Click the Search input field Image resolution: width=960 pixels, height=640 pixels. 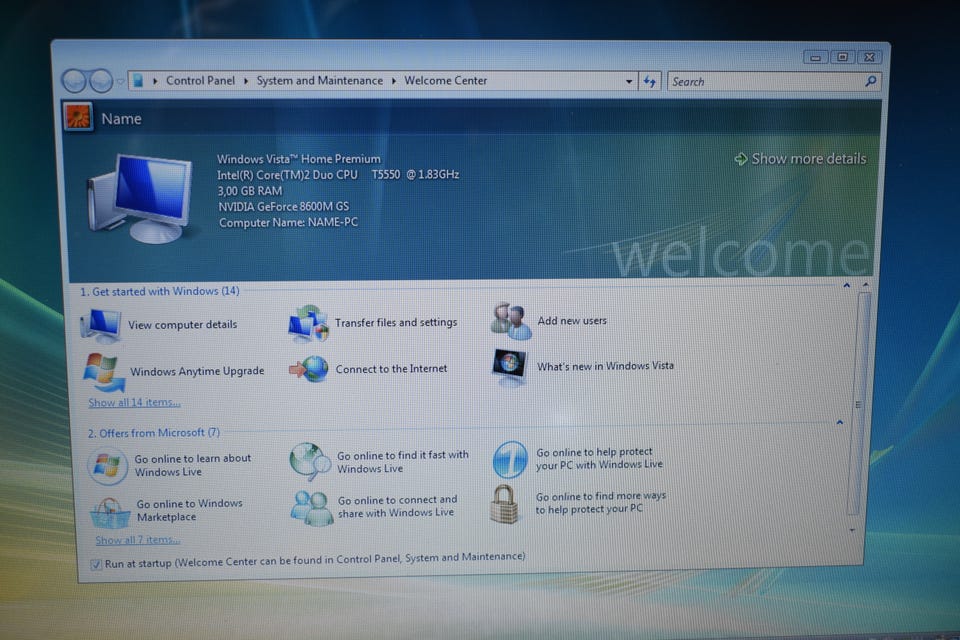765,81
